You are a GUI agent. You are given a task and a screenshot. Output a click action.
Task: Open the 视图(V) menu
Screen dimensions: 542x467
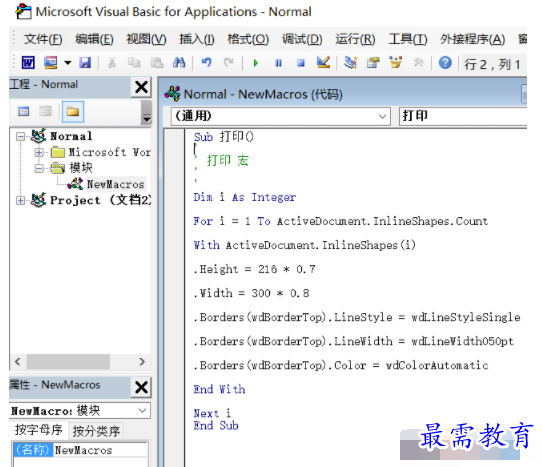point(147,39)
